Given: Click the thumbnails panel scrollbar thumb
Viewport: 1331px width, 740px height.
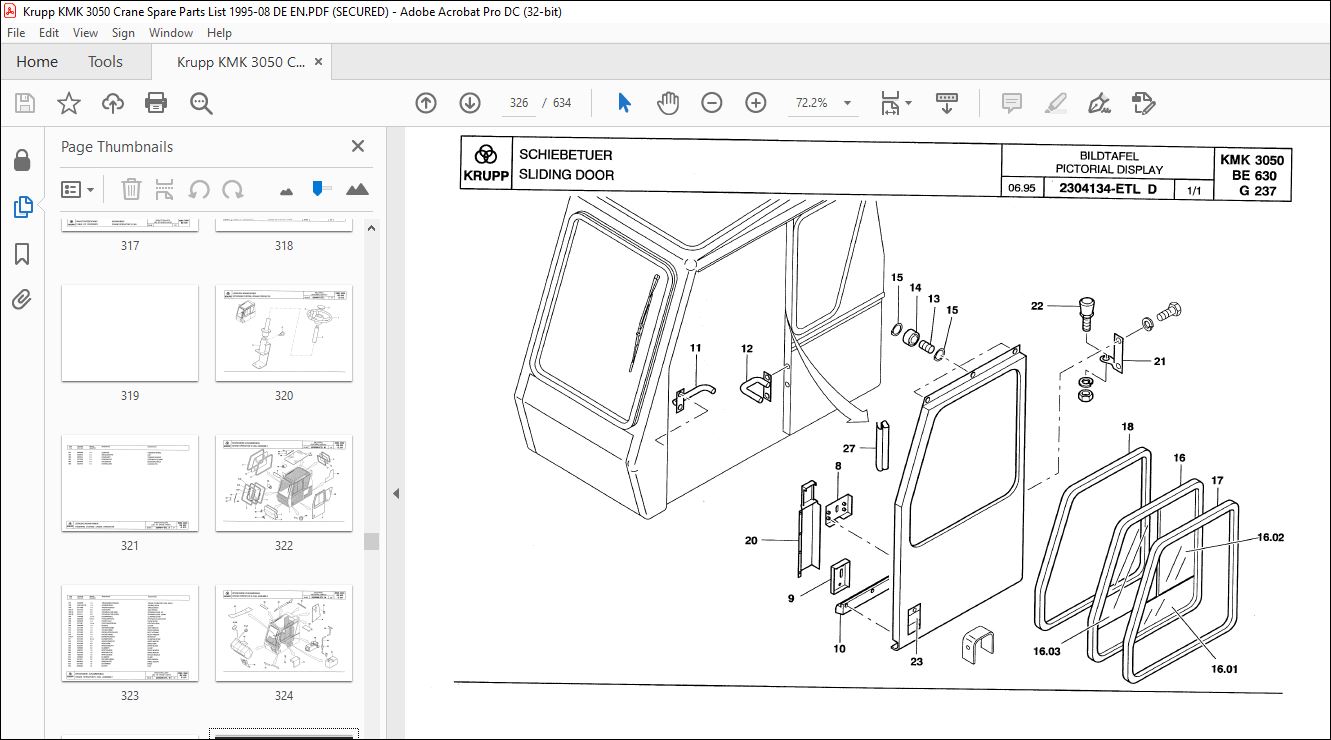Looking at the screenshot, I should tap(371, 541).
